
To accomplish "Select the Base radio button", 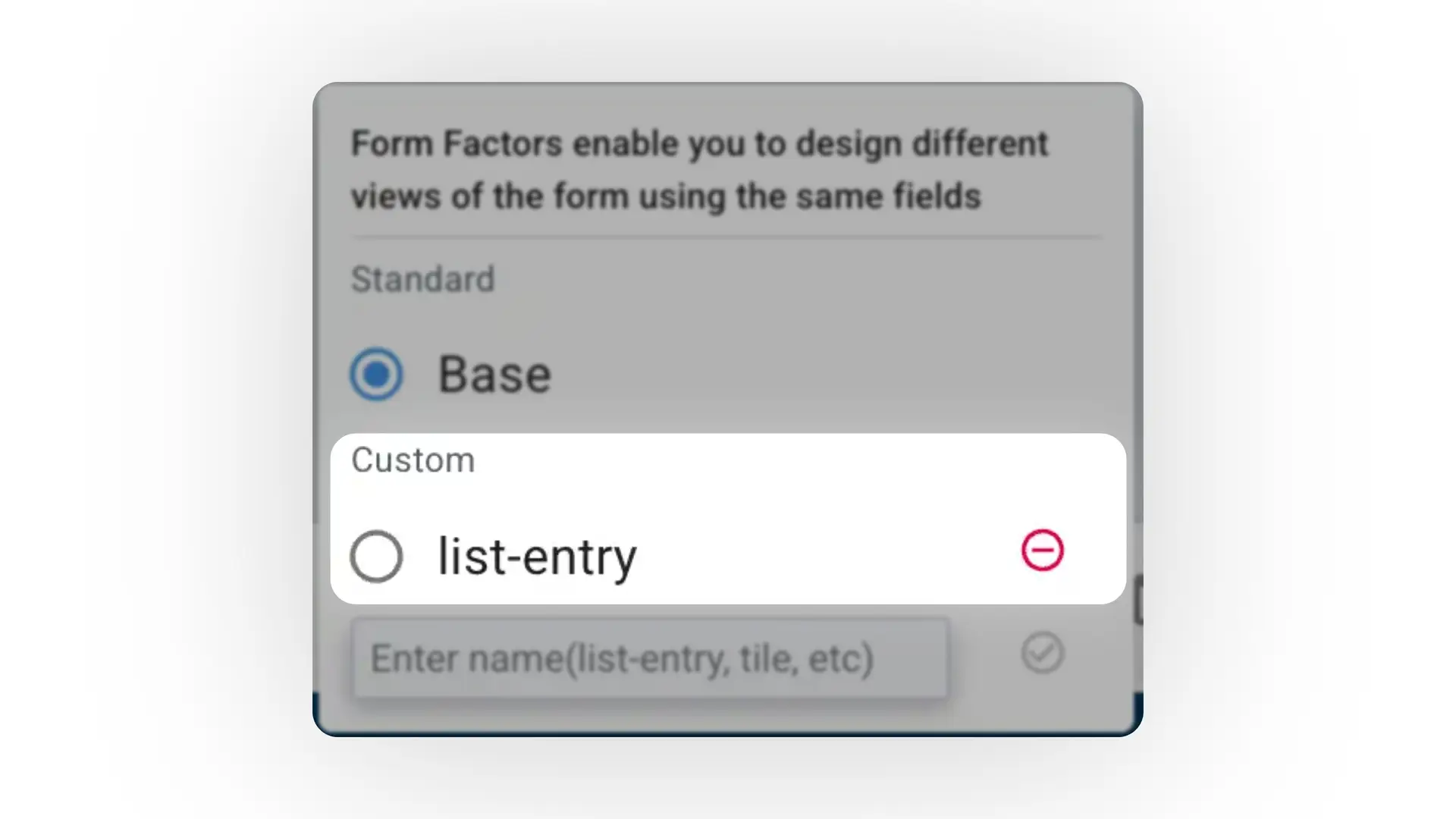I will point(377,373).
